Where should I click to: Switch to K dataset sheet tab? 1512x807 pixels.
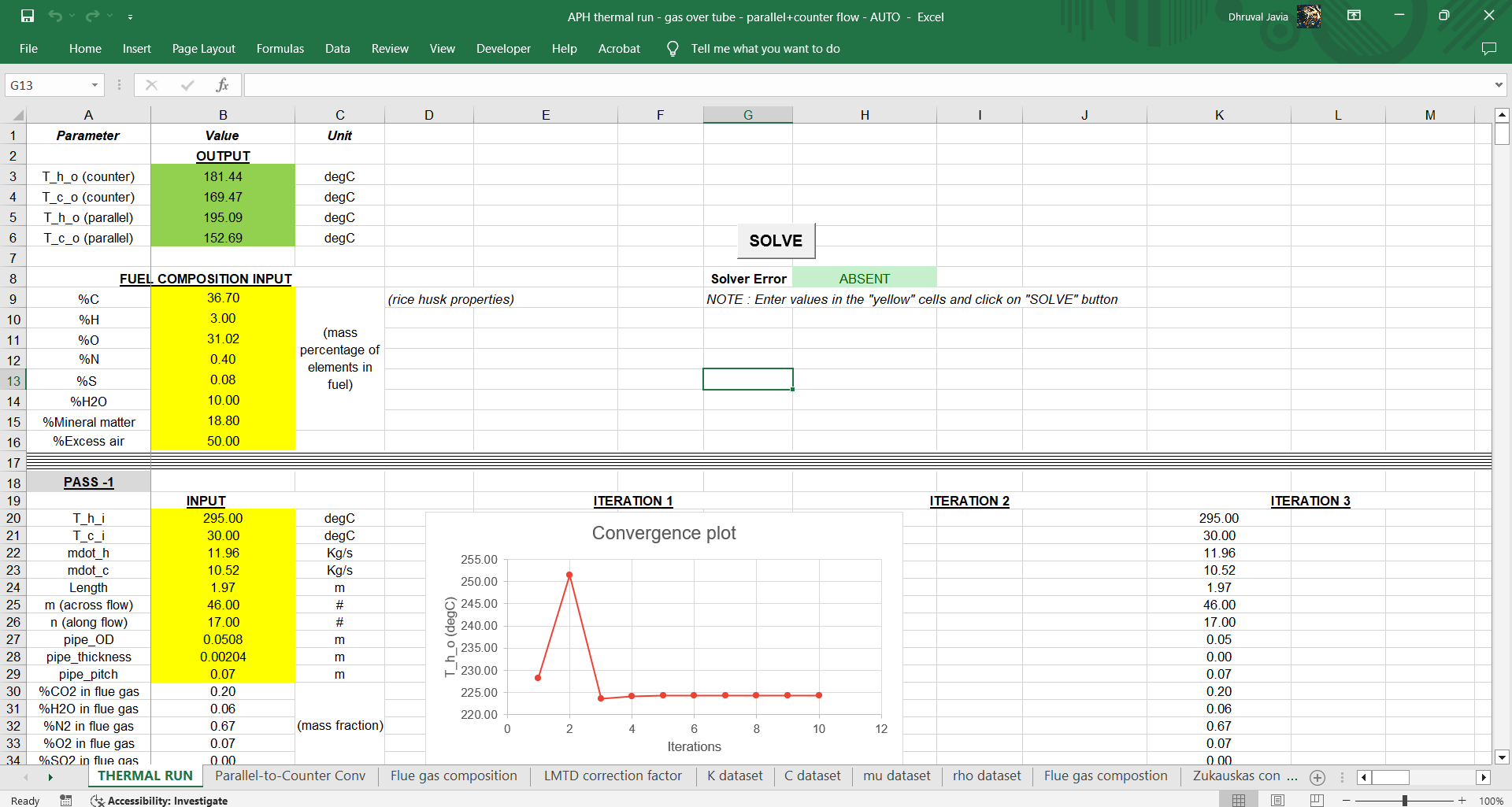(735, 776)
